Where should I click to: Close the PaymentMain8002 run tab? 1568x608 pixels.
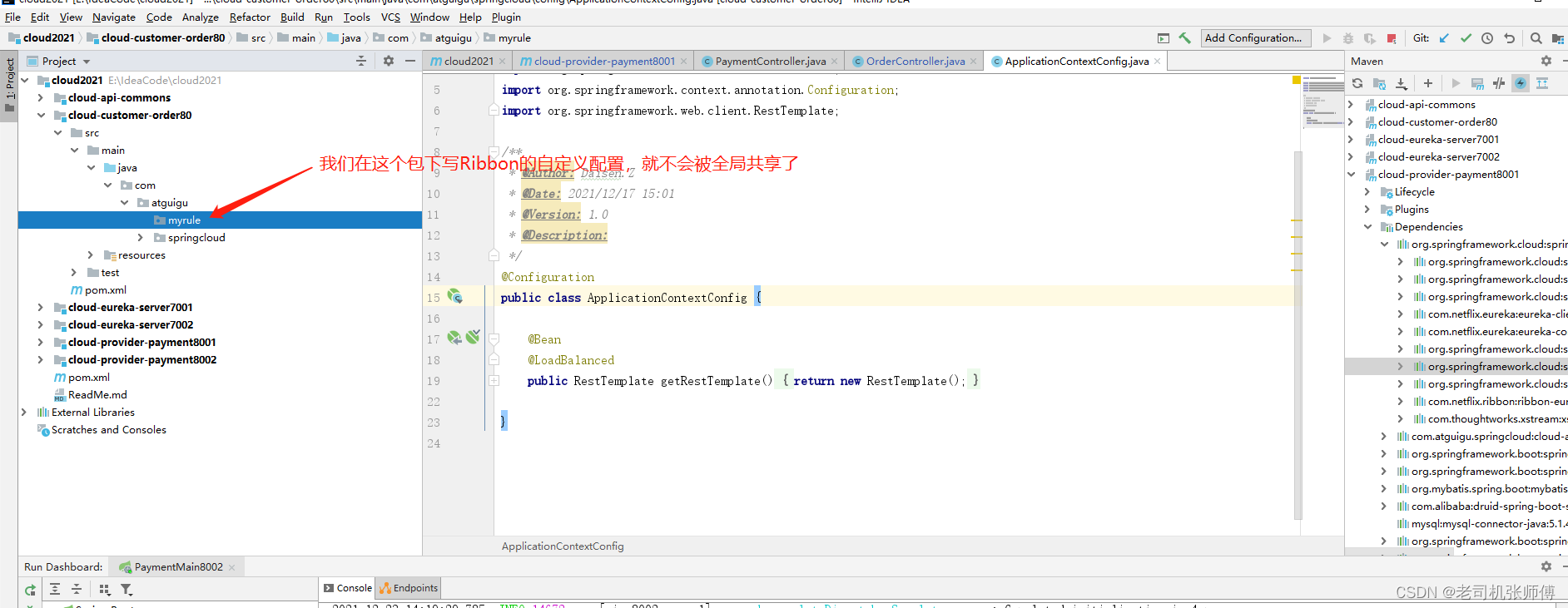click(x=232, y=567)
